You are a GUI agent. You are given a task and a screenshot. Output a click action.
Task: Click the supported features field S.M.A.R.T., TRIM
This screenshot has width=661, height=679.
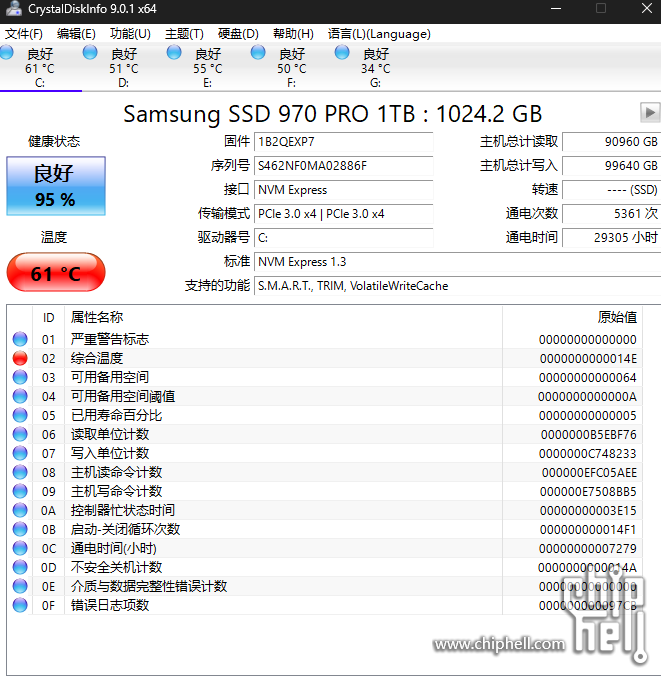pos(457,286)
